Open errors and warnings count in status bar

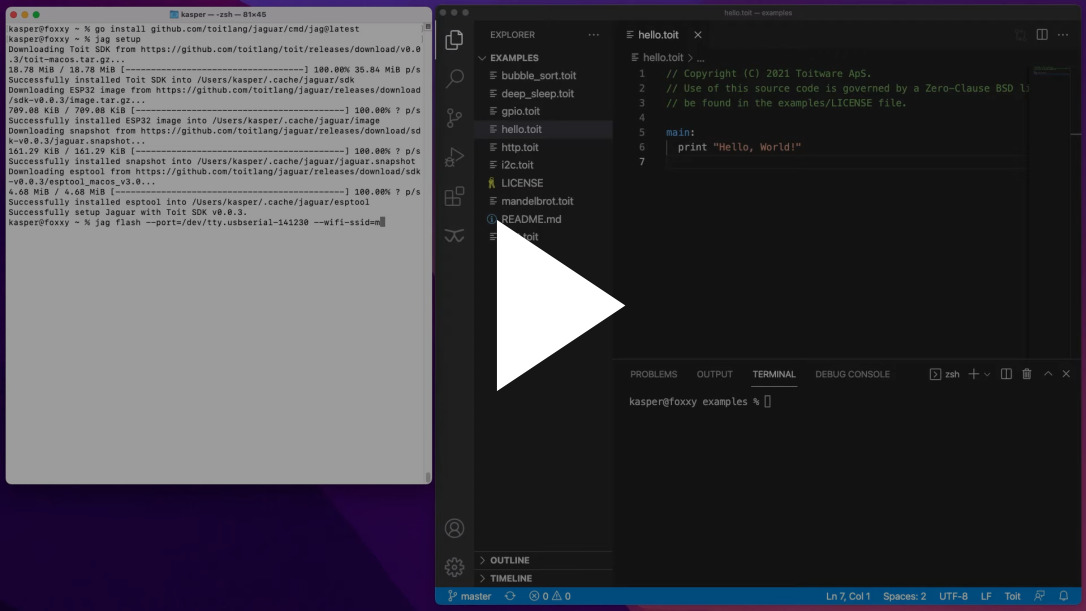point(550,596)
